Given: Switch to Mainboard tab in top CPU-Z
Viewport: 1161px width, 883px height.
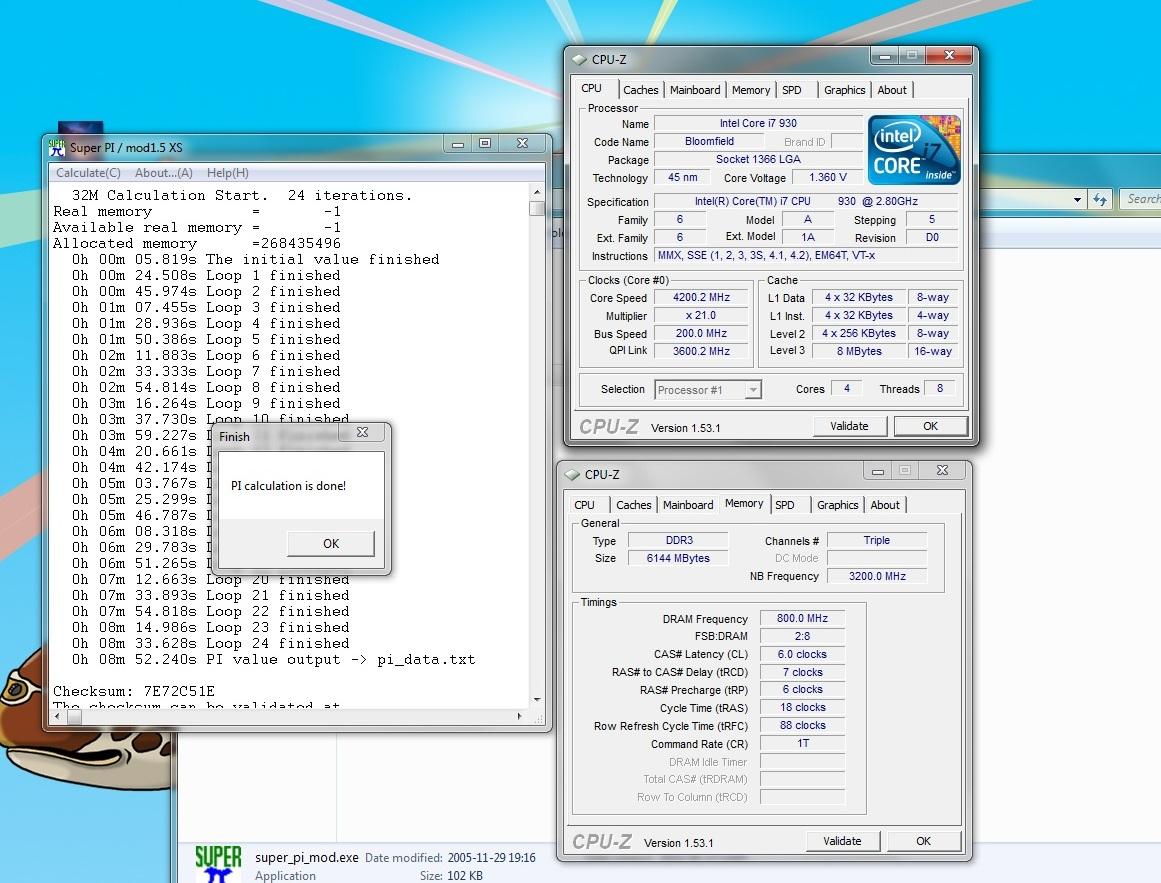Looking at the screenshot, I should point(695,90).
